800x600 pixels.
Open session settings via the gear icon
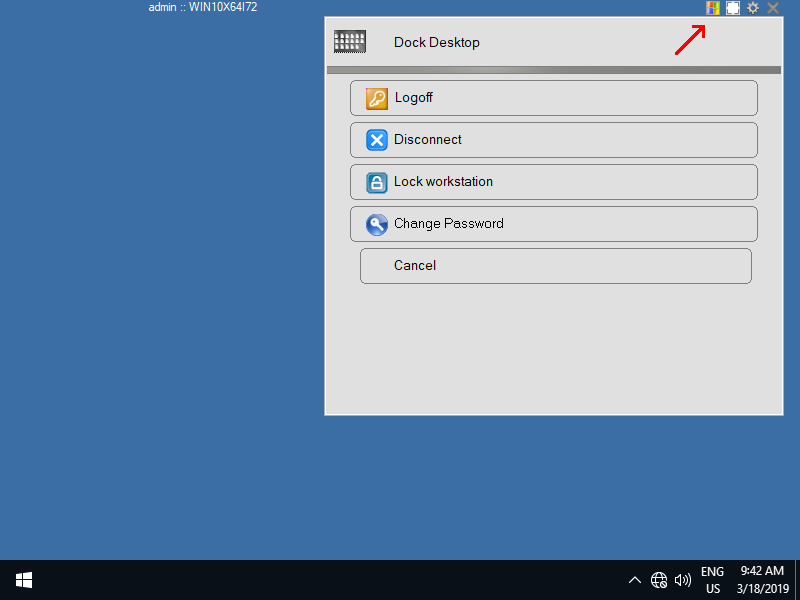click(x=753, y=8)
